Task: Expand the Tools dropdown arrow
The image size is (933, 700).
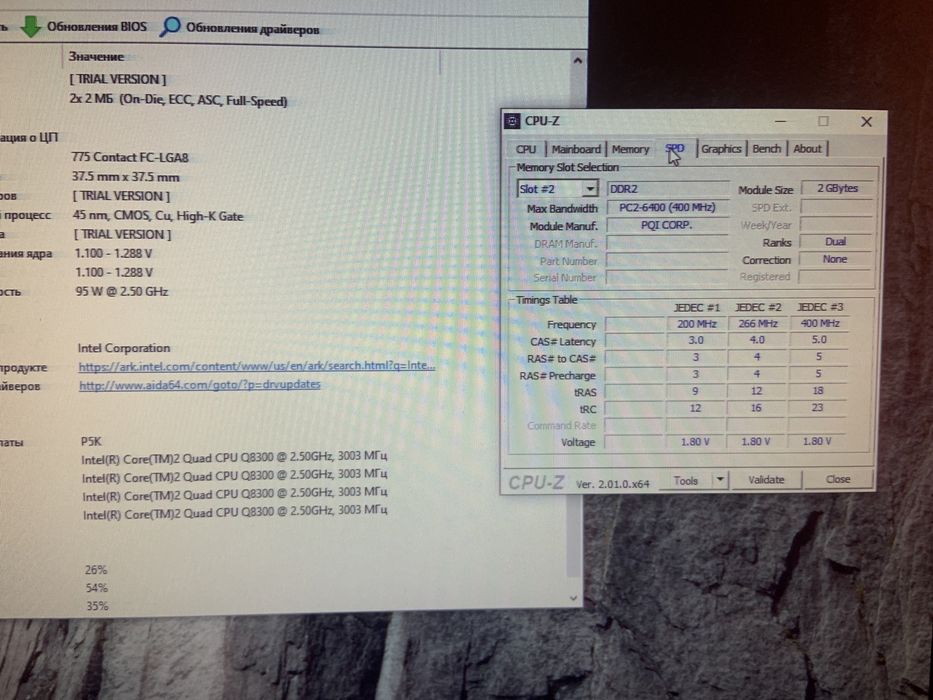Action: [720, 480]
